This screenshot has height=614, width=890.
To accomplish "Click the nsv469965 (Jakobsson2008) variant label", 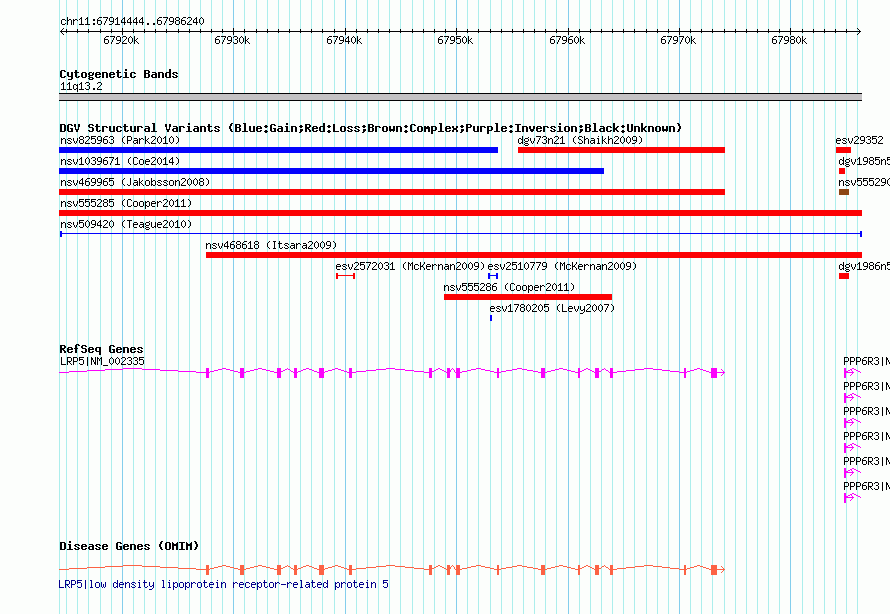I will click(x=134, y=182).
